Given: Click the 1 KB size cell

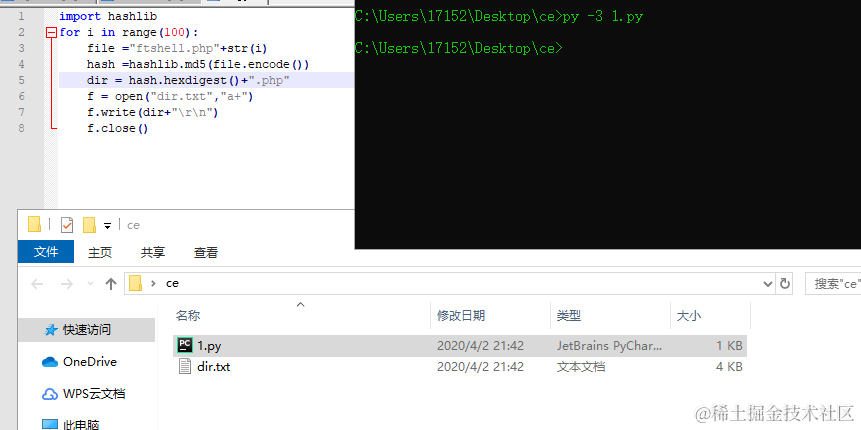Looking at the screenshot, I should pos(730,346).
